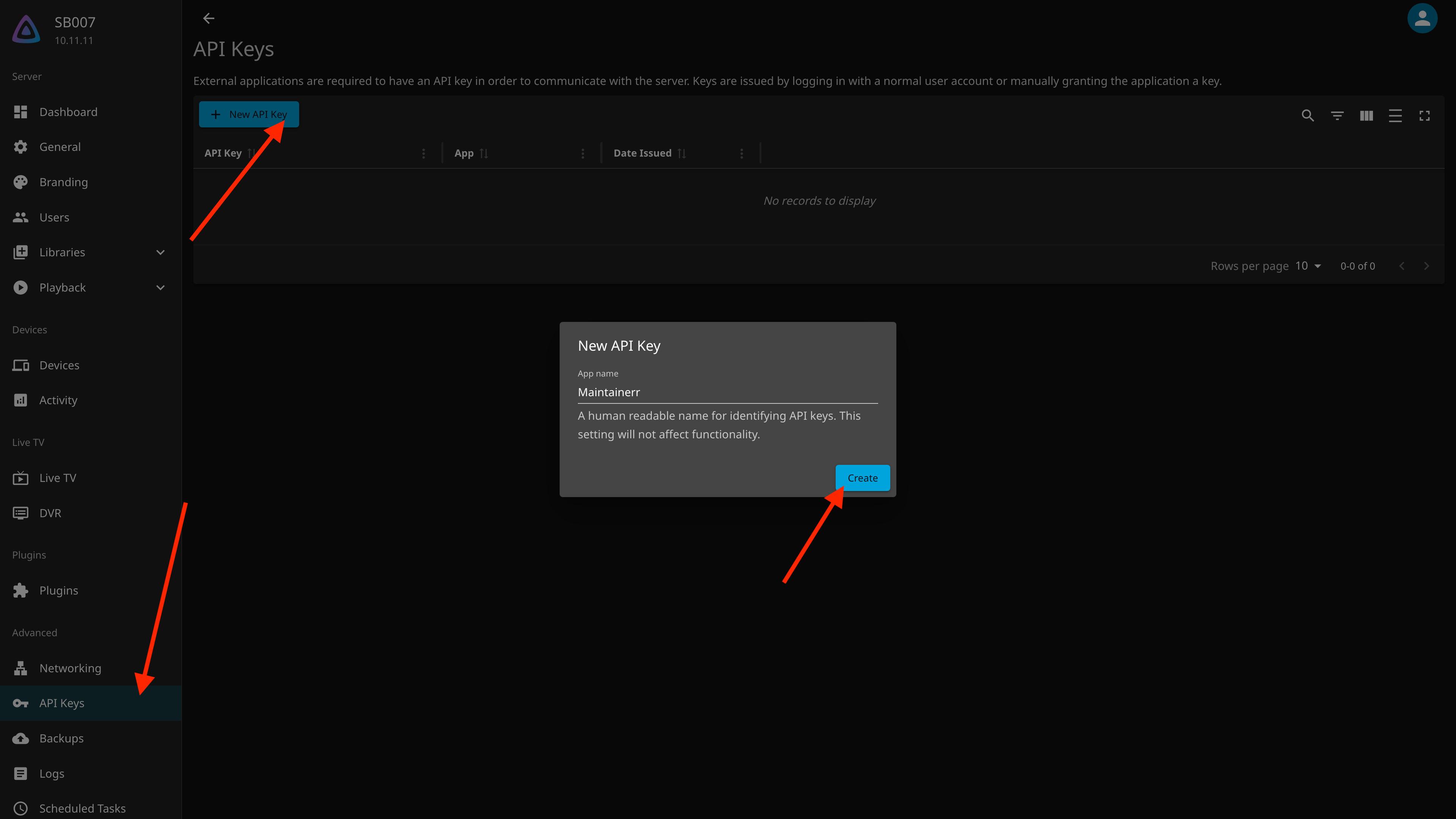Open Devices page in sidebar
This screenshot has height=819, width=1456.
click(x=91, y=365)
